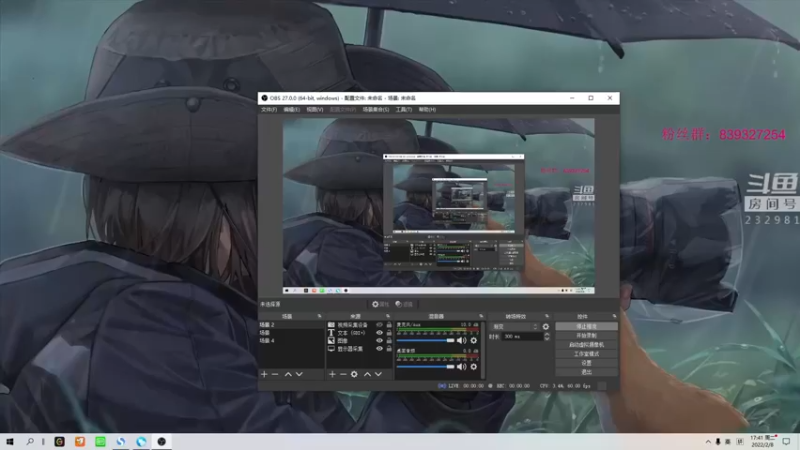Open the Help (帮助) menu
800x450 pixels.
427,110
